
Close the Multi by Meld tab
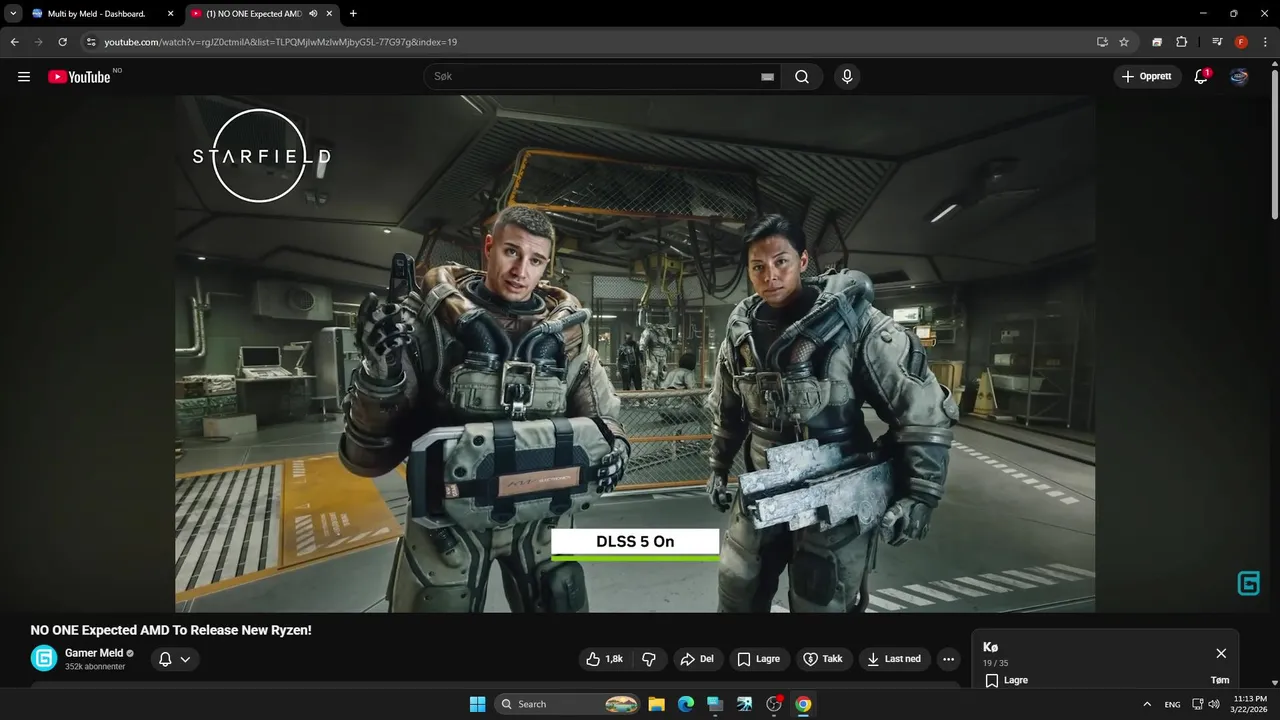170,14
